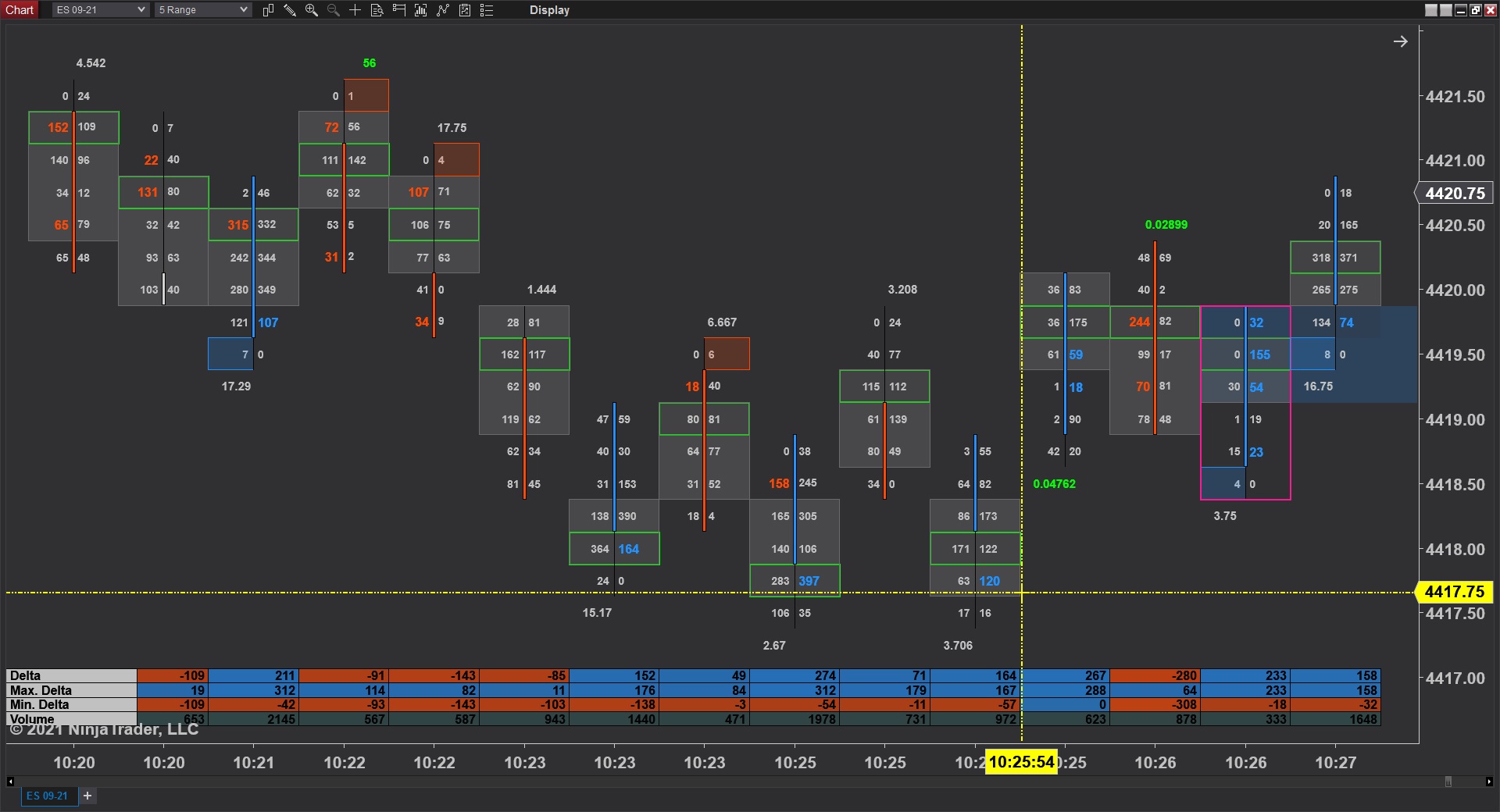Open the ES 09-21 instrument dropdown
Image resolution: width=1500 pixels, height=812 pixels.
[x=101, y=10]
